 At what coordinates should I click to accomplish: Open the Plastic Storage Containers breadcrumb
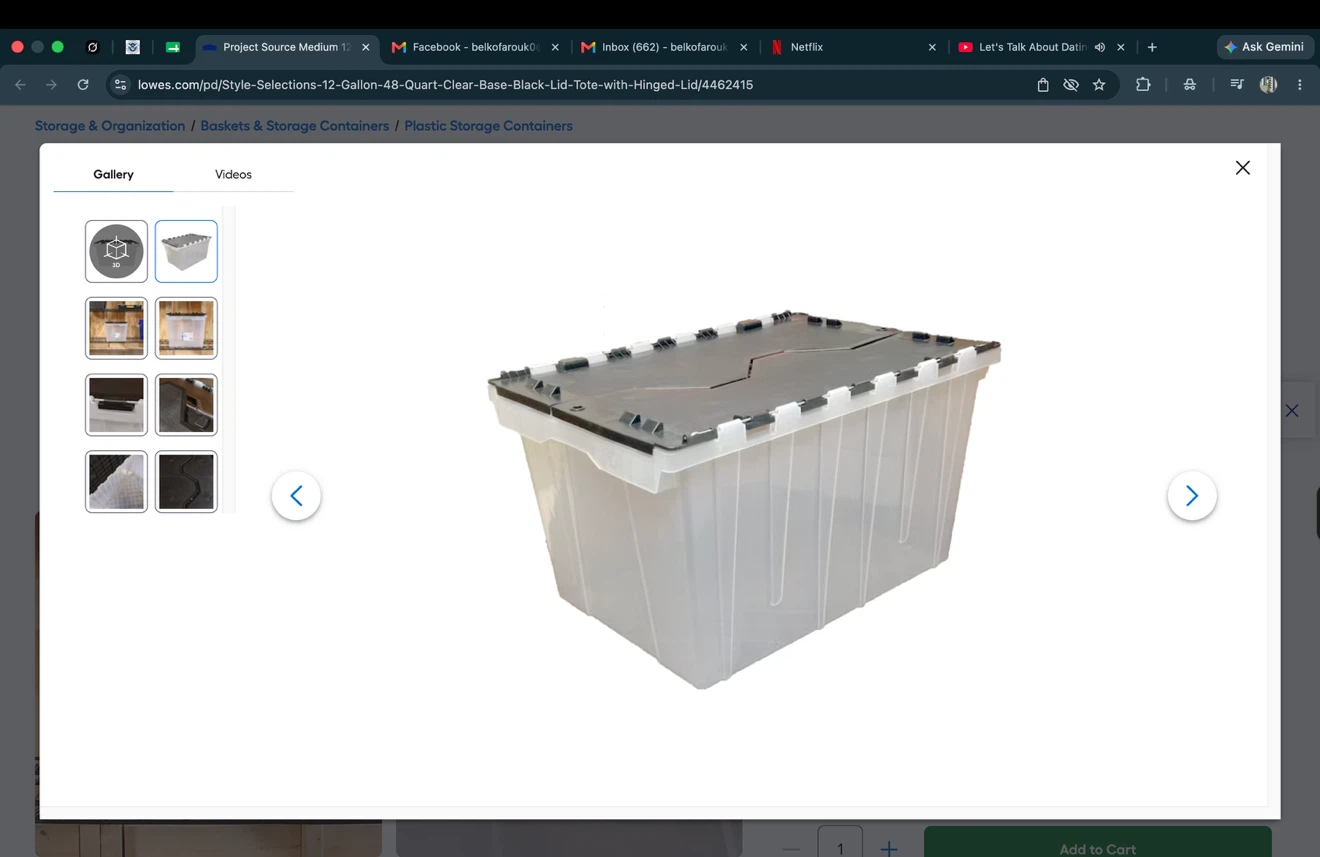point(488,126)
